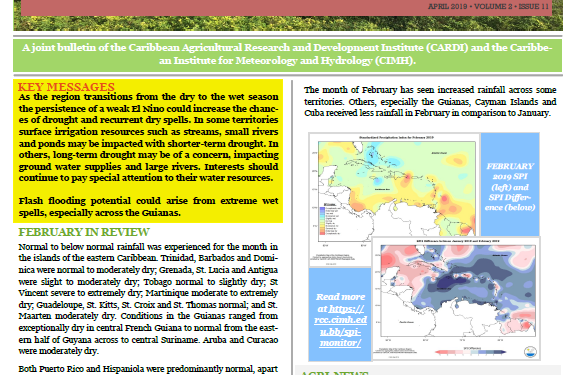The image size is (573, 375).
Task: Click the KEY MESSAGES heading
Action: click(66, 87)
